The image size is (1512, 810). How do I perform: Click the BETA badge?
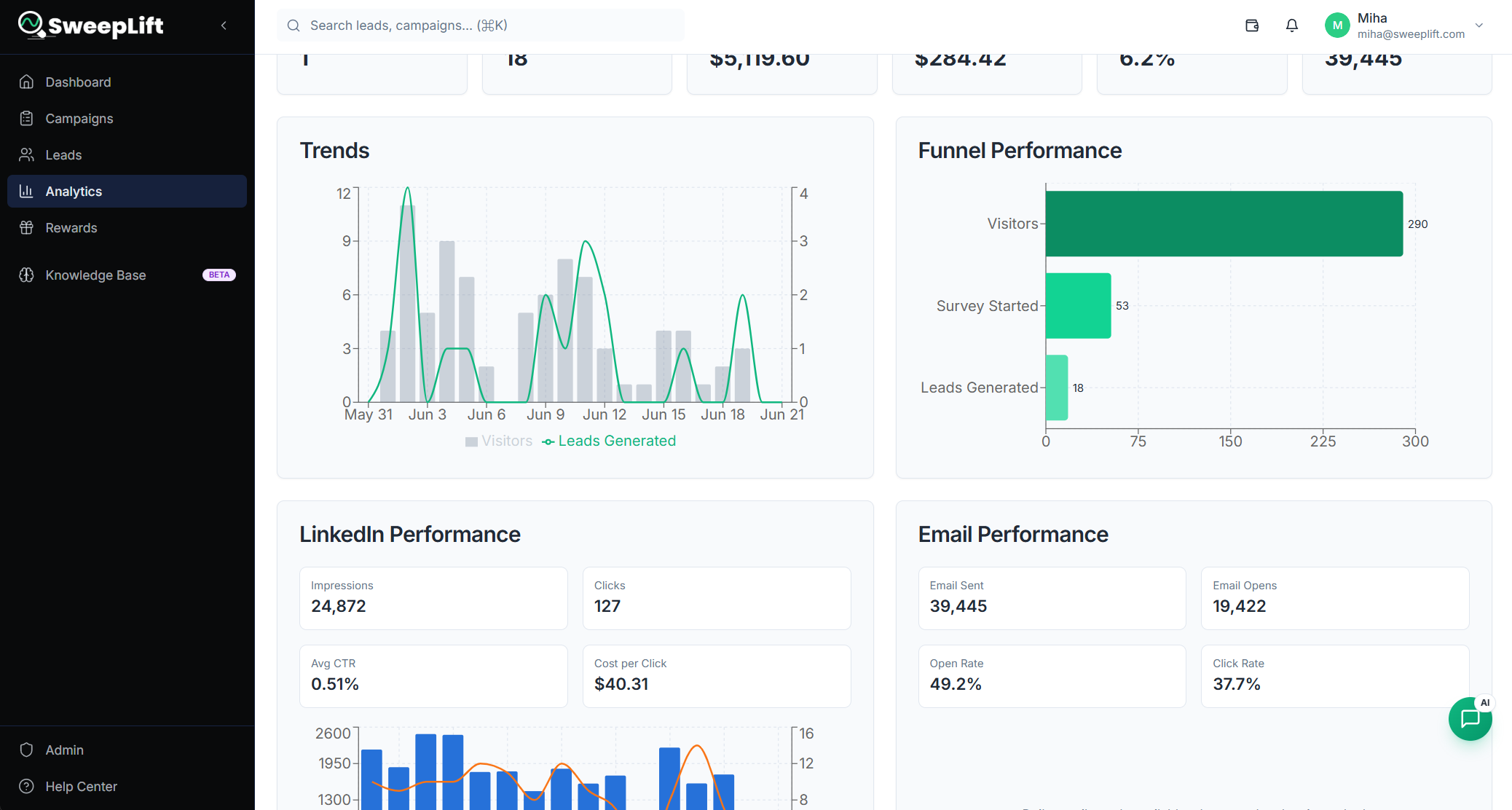point(219,275)
